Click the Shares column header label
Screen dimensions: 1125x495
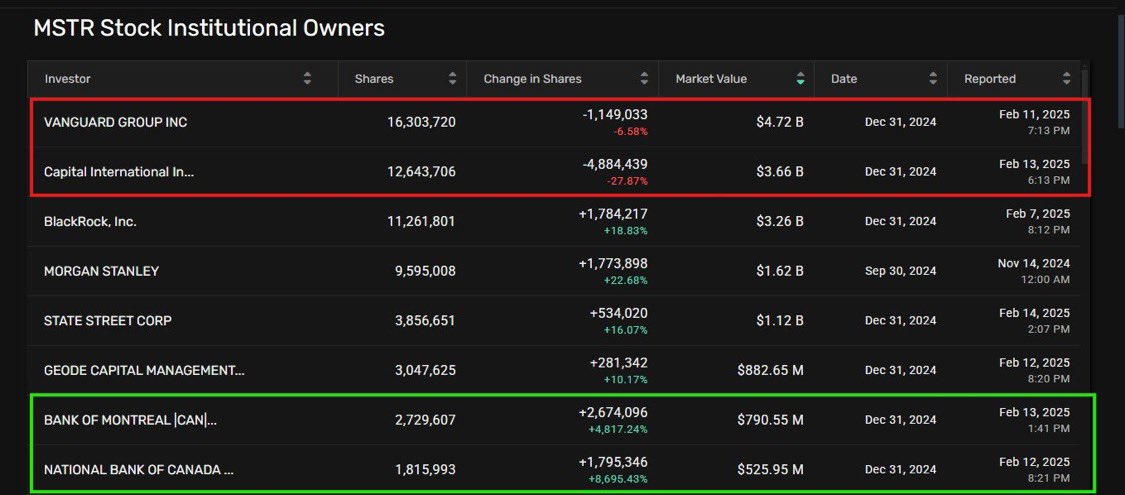[374, 79]
